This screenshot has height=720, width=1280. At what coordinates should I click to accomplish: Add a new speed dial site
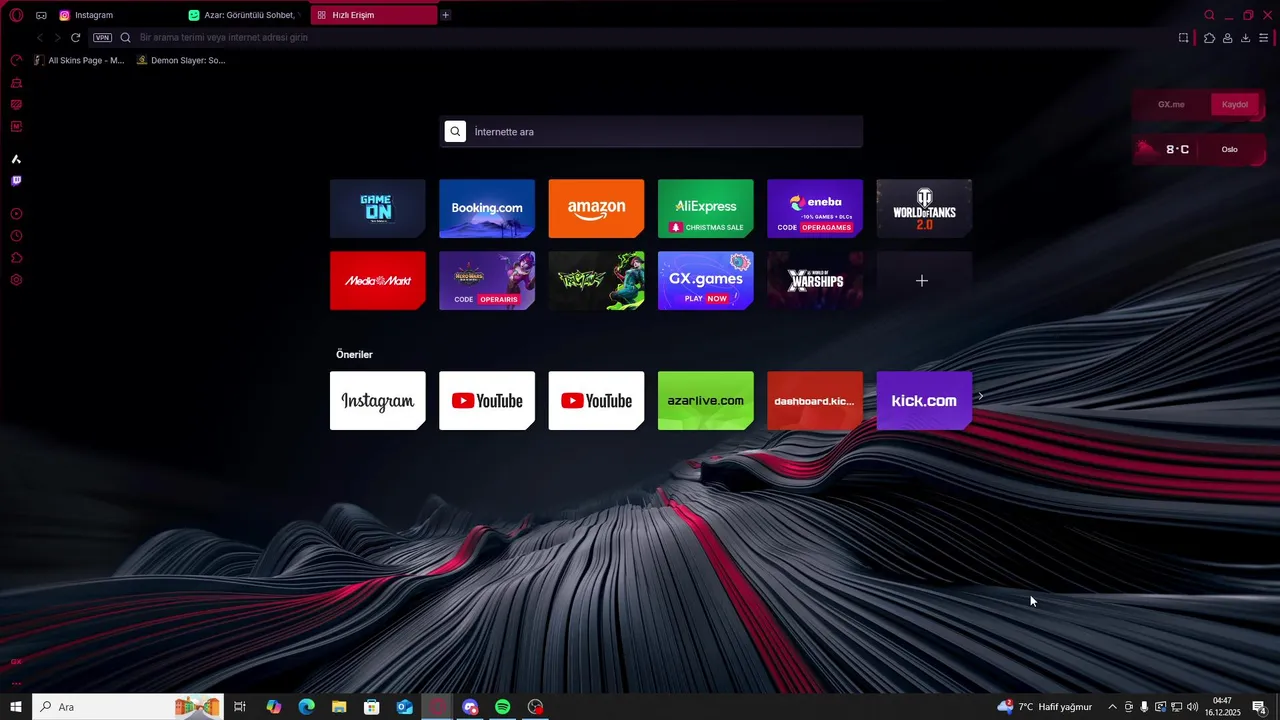tap(924, 280)
